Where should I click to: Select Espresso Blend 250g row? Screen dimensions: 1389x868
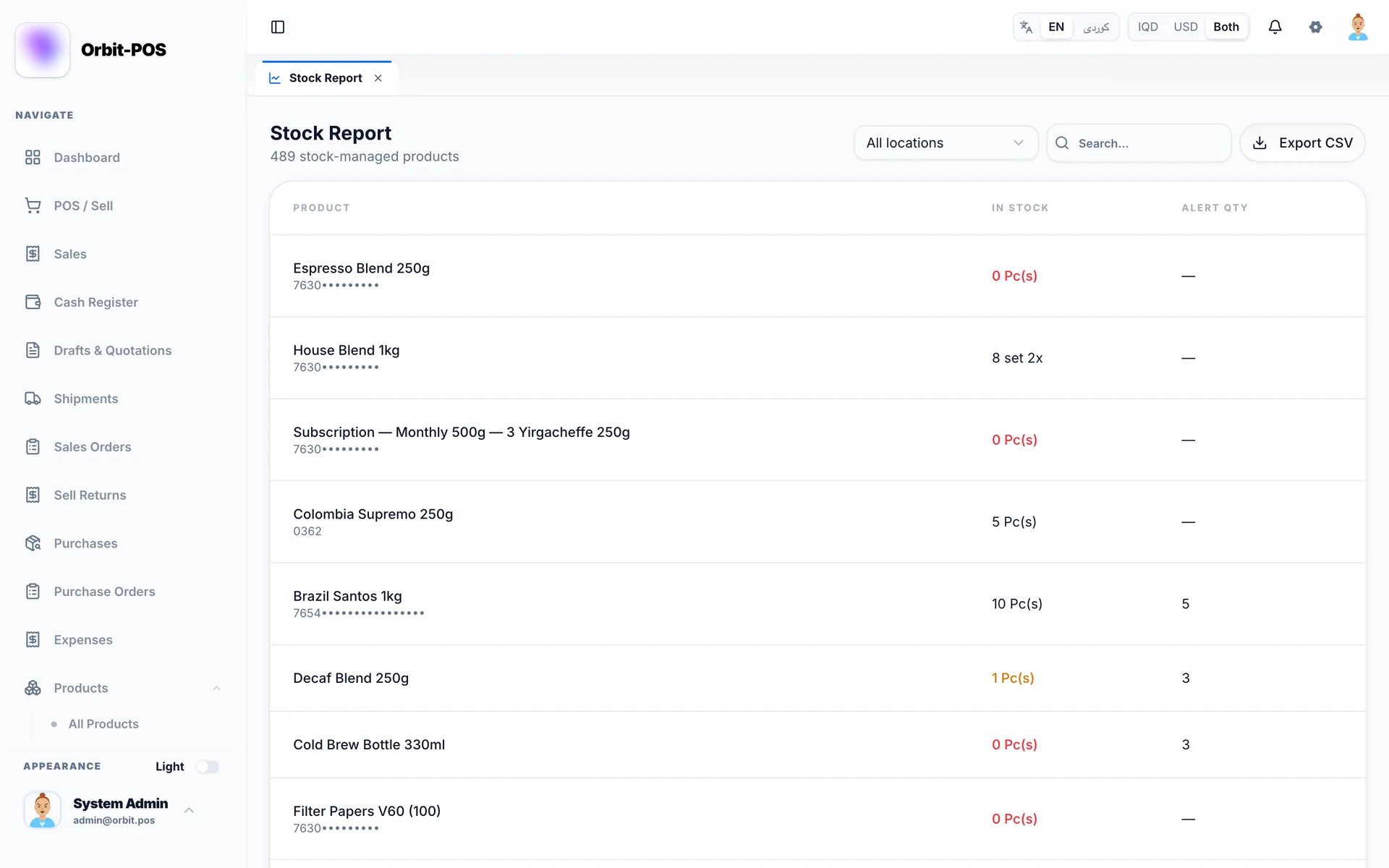click(x=817, y=276)
